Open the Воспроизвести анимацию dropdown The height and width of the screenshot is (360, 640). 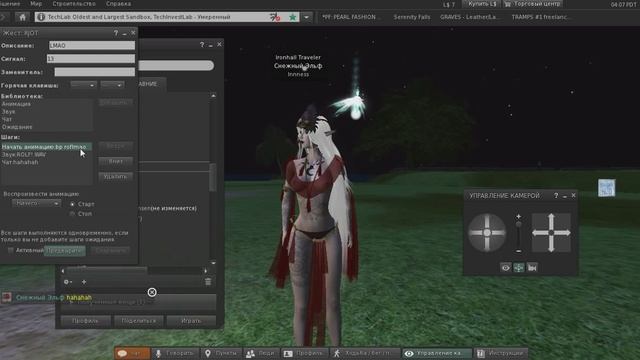(x=36, y=203)
